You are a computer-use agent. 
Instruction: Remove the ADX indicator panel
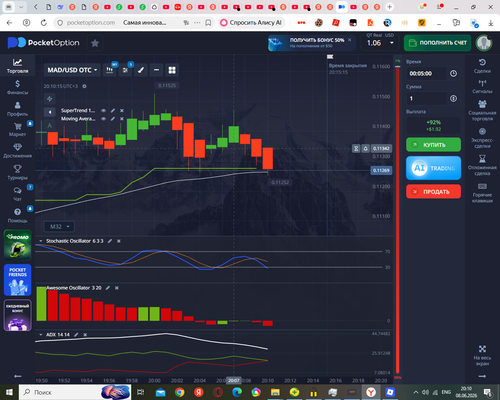click(85, 335)
